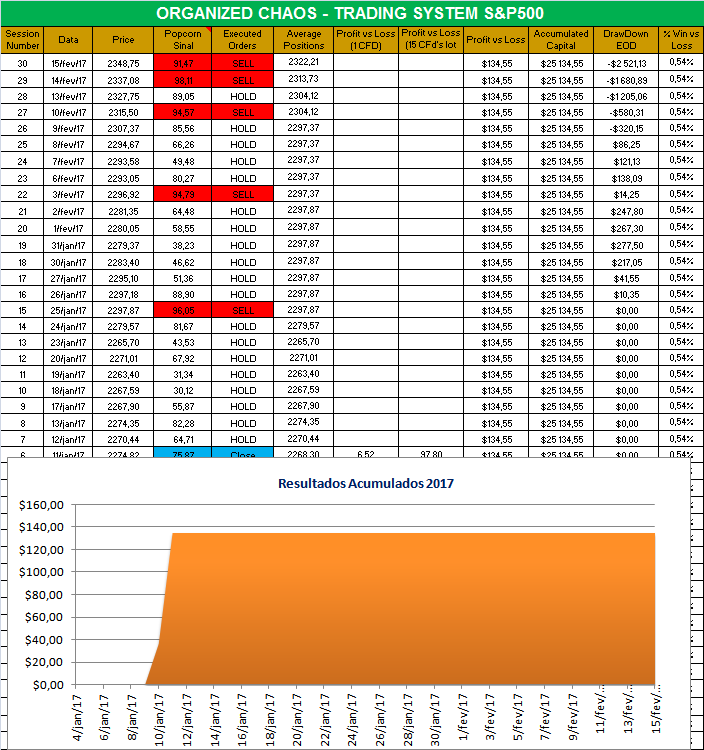This screenshot has width=704, height=750.
Task: Select the Profit vs Loss (1 CFD) header
Action: tap(366, 40)
